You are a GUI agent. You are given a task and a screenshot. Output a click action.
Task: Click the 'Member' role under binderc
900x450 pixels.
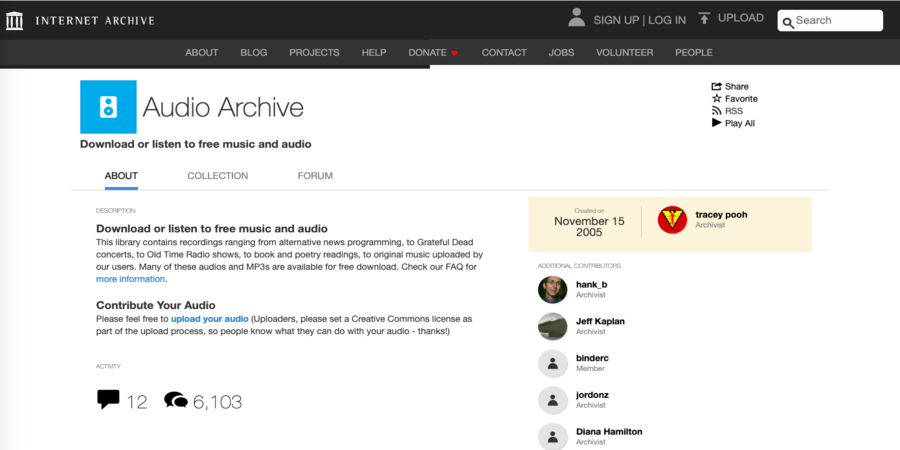(x=591, y=368)
